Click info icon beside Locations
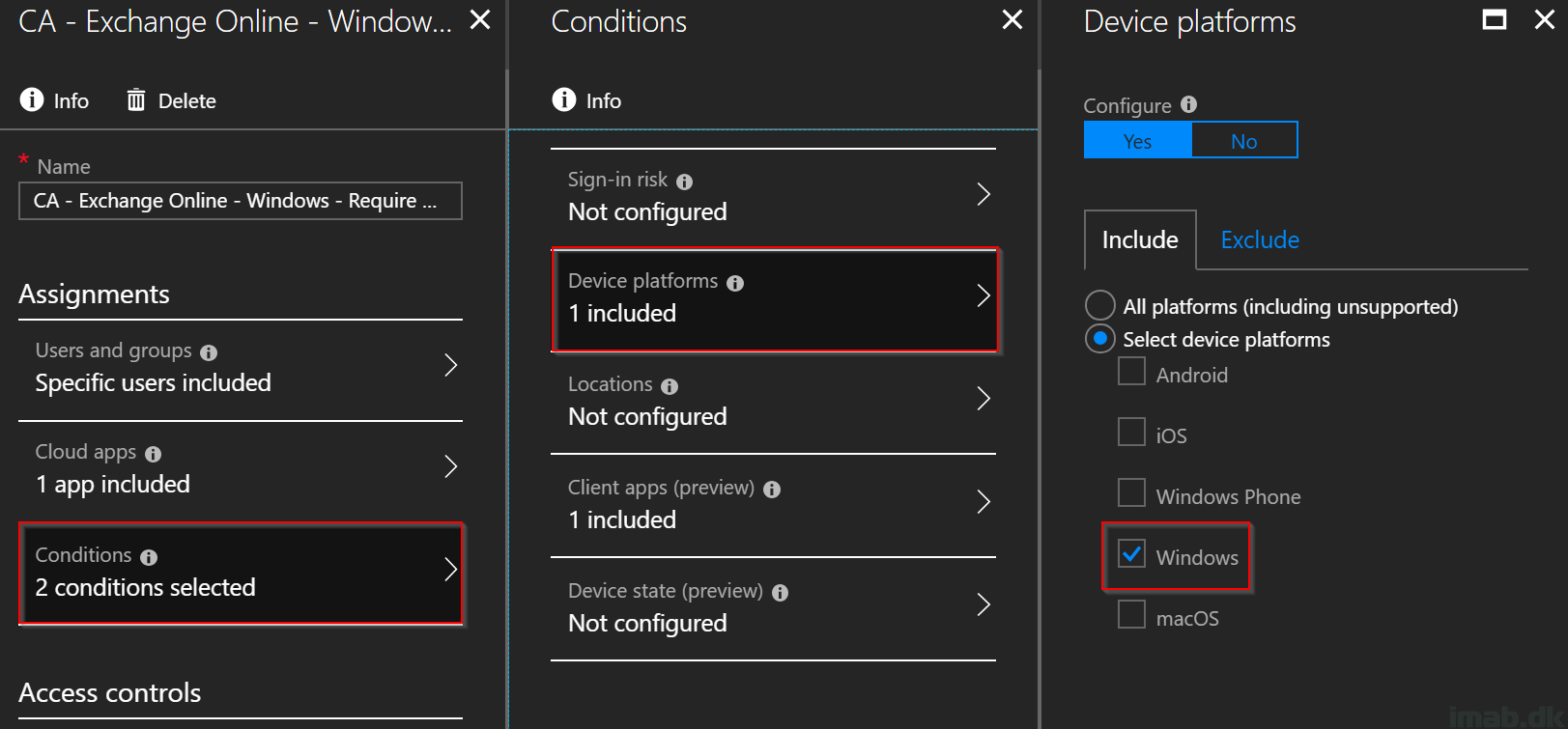Screen dimensions: 1568x729 pos(670,386)
